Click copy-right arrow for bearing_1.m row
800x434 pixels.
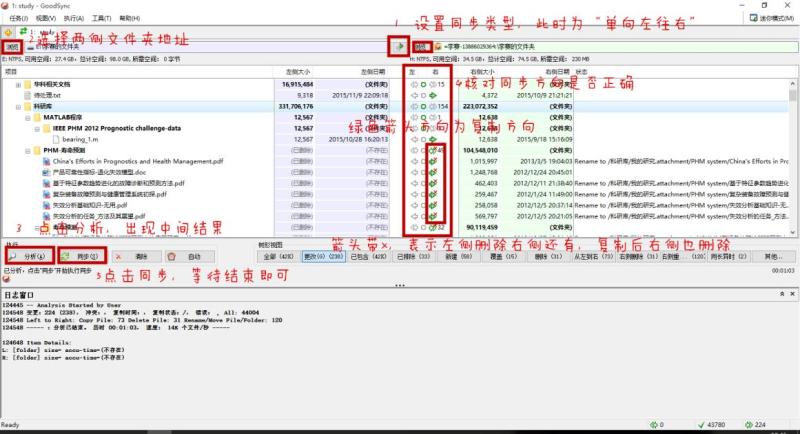(433, 139)
